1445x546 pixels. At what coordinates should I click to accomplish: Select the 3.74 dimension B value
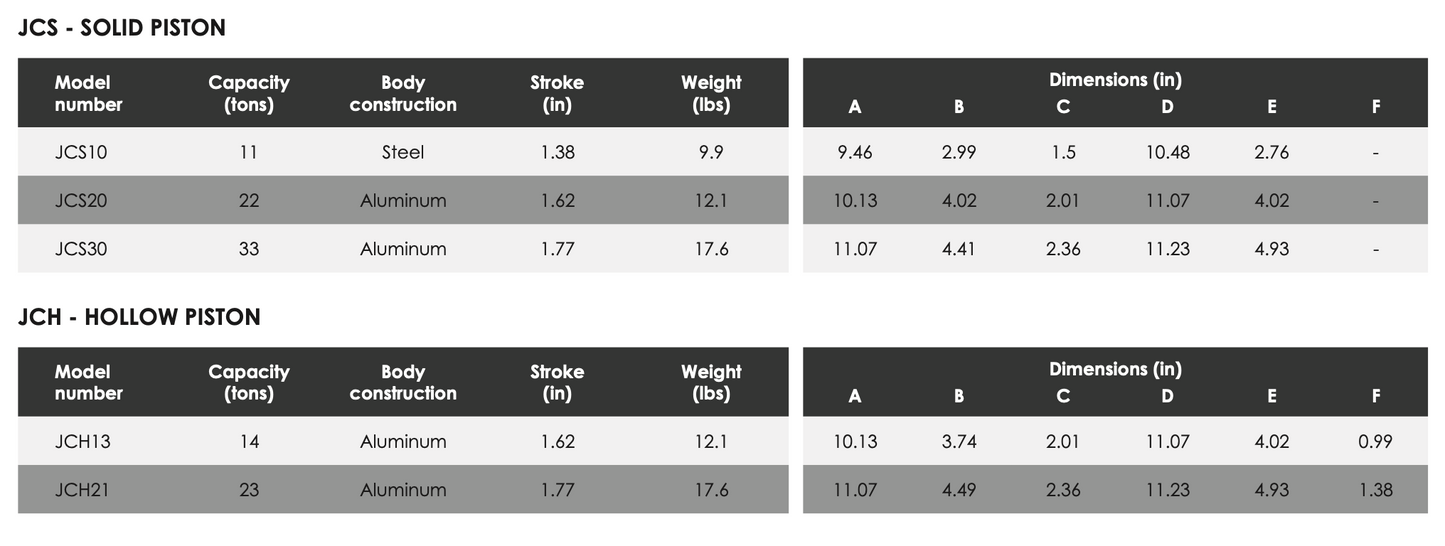[959, 441]
